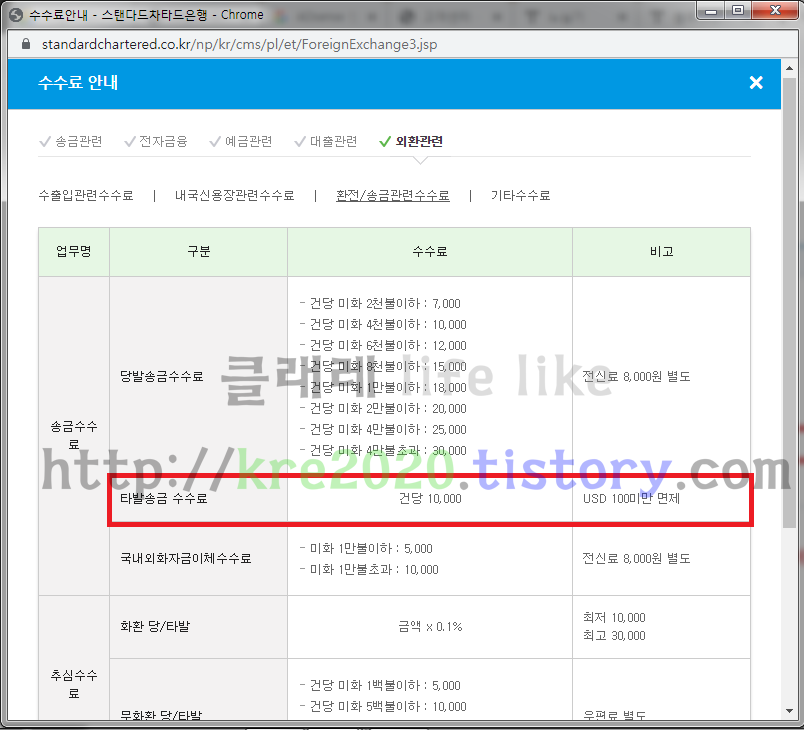
Task: Click the USD 100미만 면제 note
Action: [631, 498]
